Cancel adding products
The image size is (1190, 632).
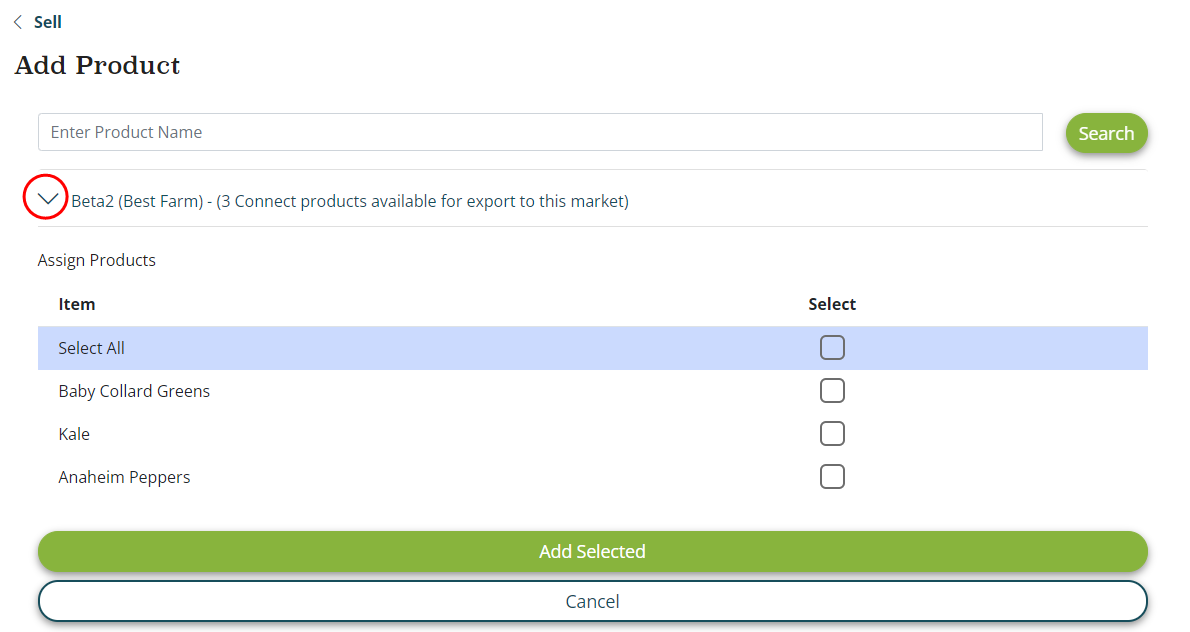coord(592,601)
